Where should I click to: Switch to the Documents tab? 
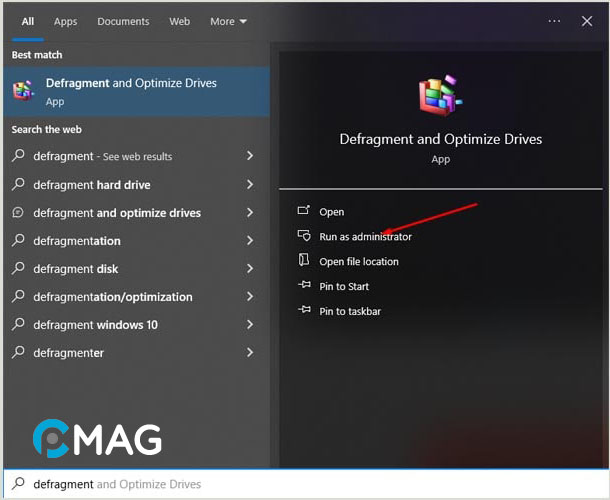[x=123, y=21]
